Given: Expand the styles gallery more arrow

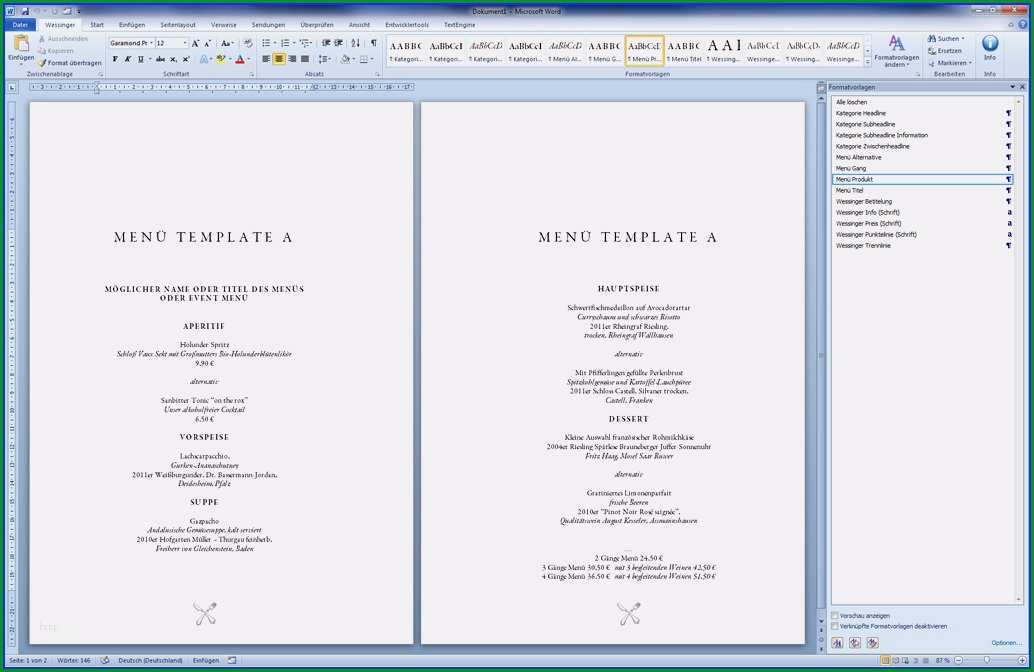Looking at the screenshot, I should 868,61.
